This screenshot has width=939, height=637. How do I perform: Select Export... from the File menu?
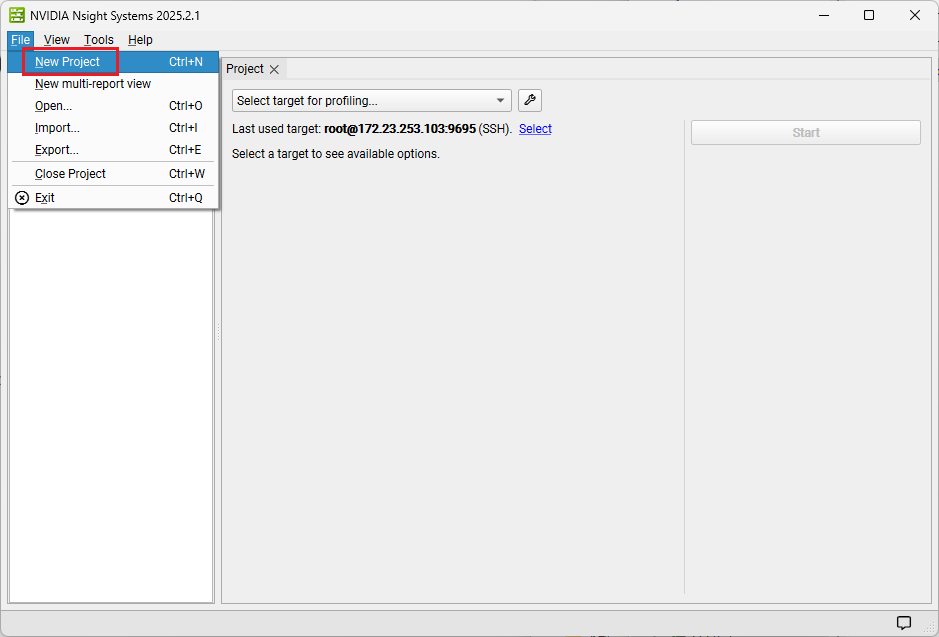coord(114,150)
